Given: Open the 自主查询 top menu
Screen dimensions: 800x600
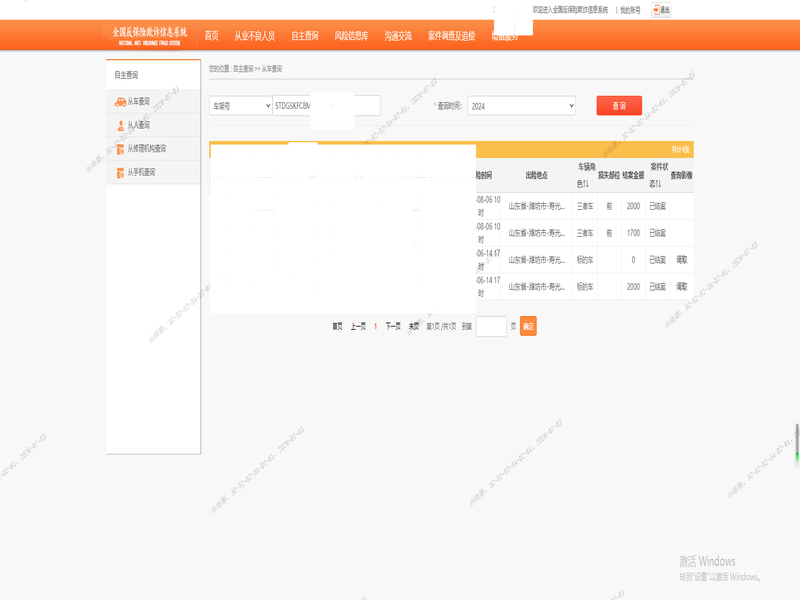Looking at the screenshot, I should coord(305,36).
